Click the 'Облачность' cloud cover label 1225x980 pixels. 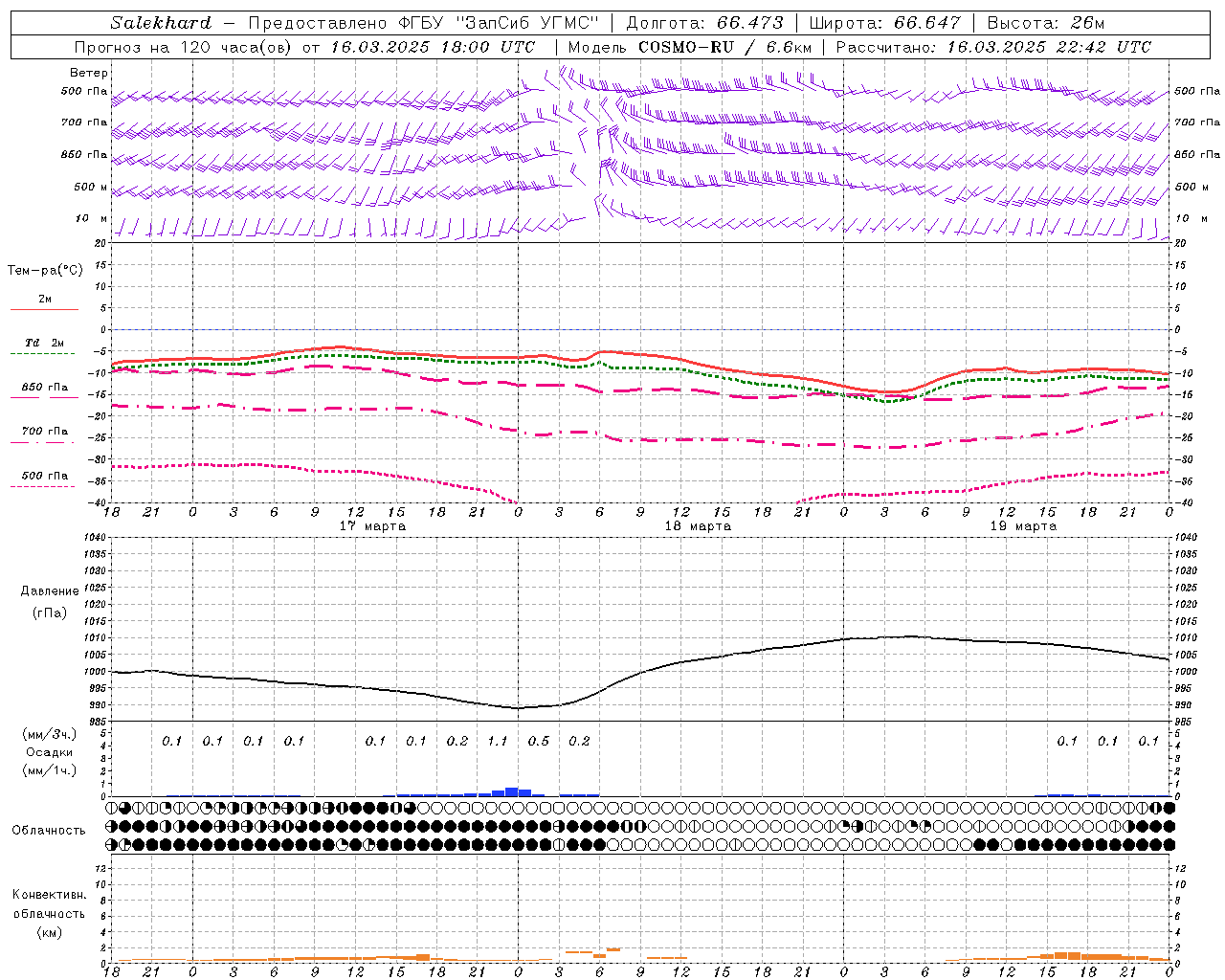49,831
